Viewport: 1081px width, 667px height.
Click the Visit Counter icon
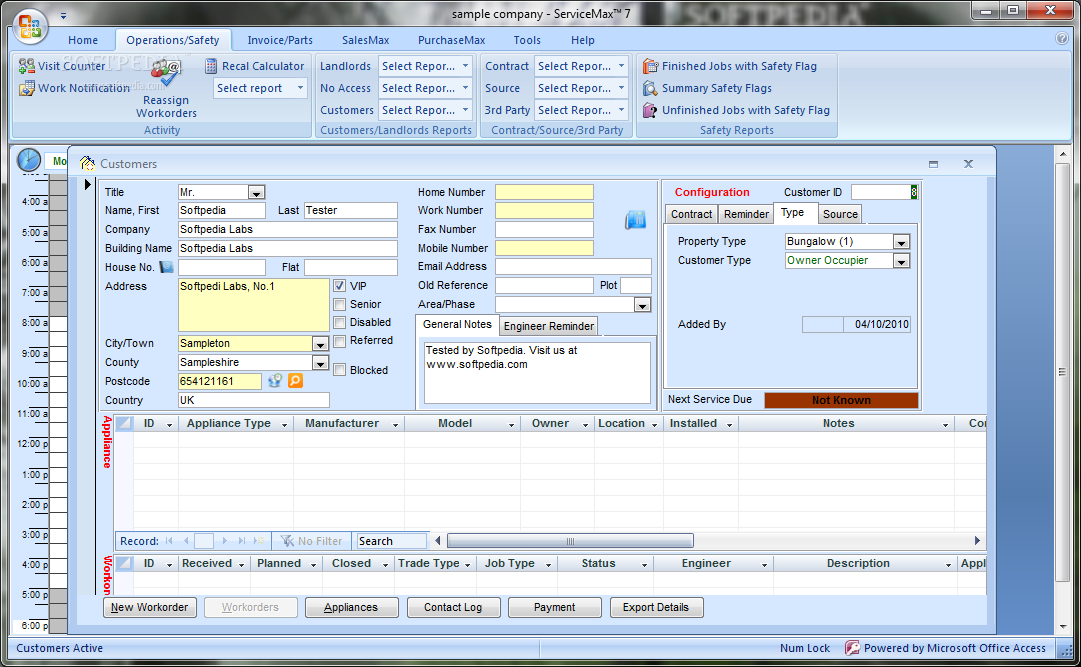point(26,66)
